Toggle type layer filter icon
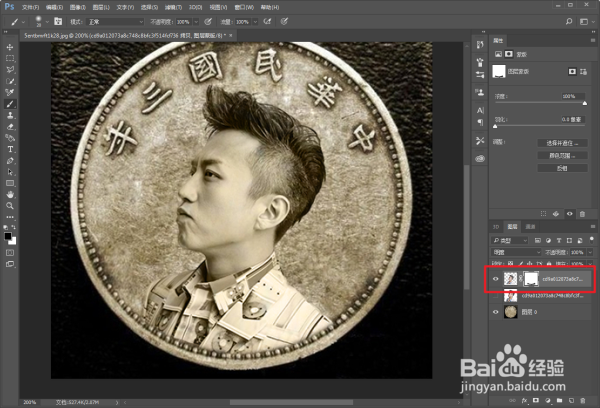 [559, 240]
